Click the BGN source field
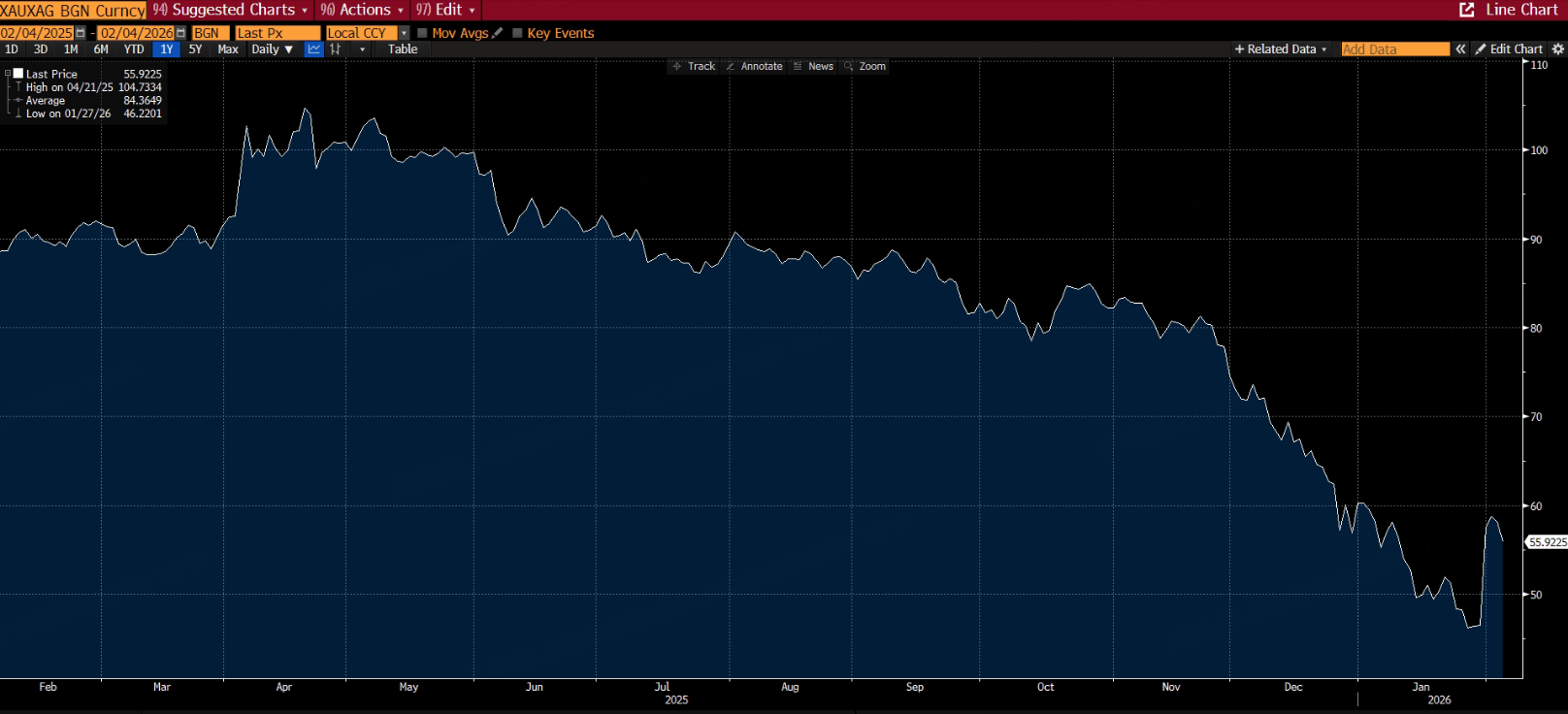1568x714 pixels. [x=211, y=33]
